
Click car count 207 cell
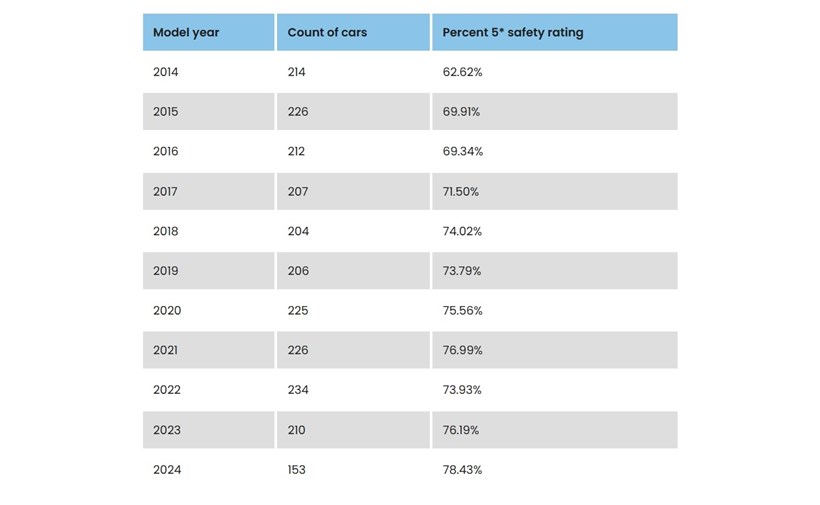(x=298, y=191)
